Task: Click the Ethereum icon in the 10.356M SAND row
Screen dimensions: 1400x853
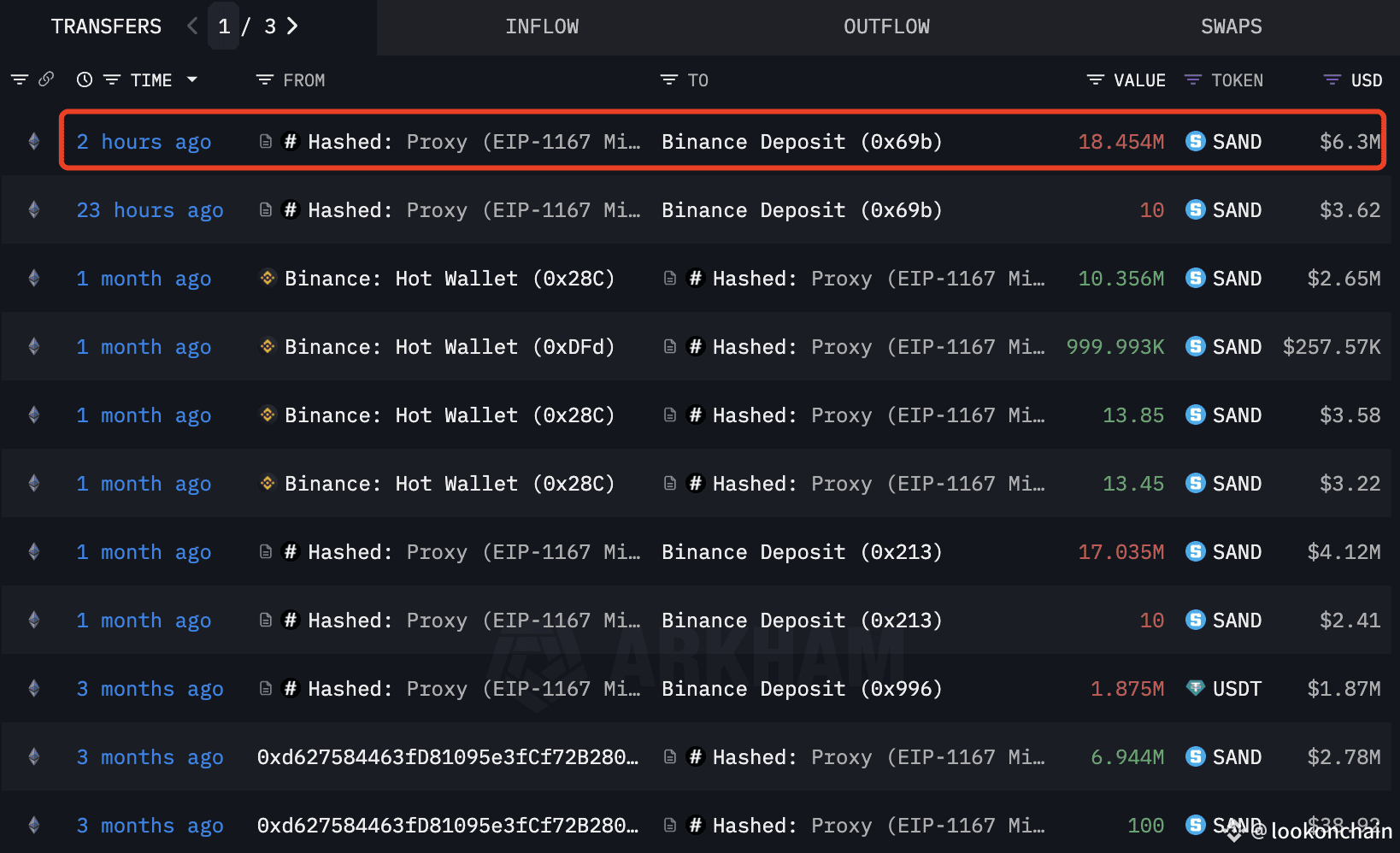Action: 34,278
